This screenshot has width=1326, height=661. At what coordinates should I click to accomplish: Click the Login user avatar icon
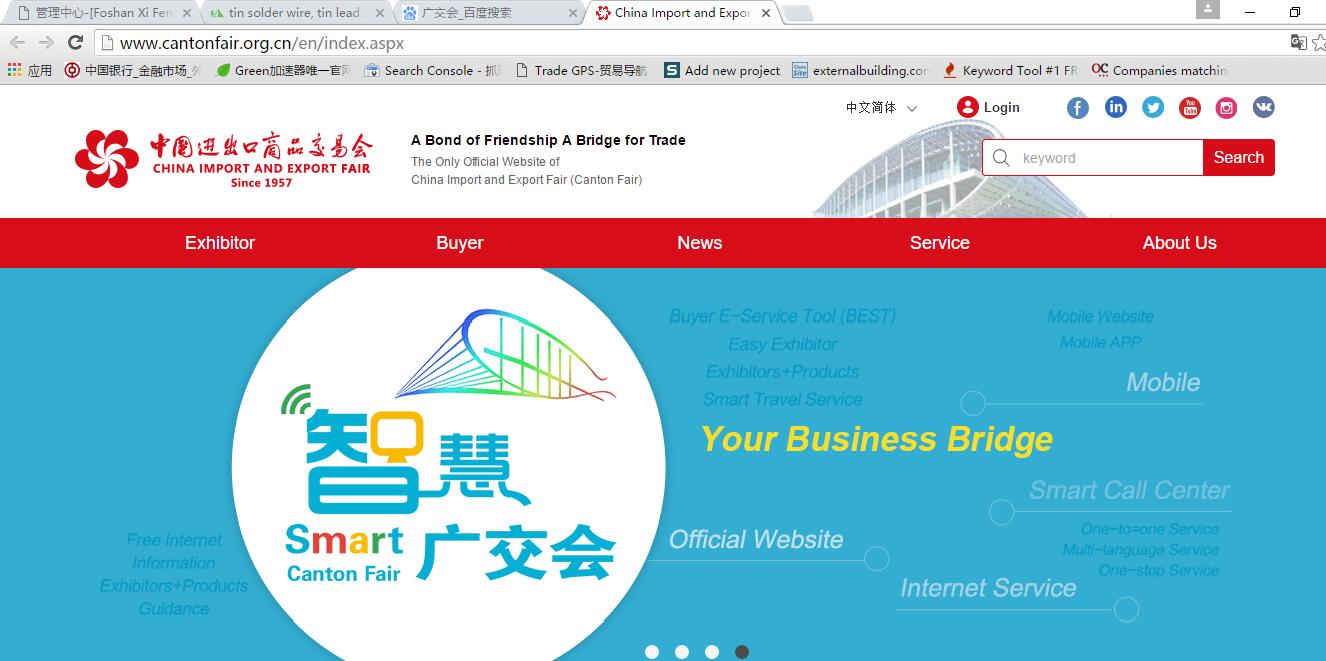pyautogui.click(x=967, y=107)
